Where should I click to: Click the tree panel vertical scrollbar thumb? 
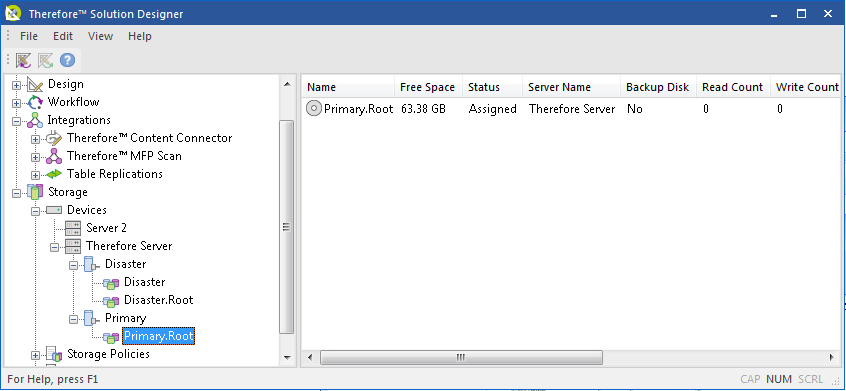click(286, 227)
